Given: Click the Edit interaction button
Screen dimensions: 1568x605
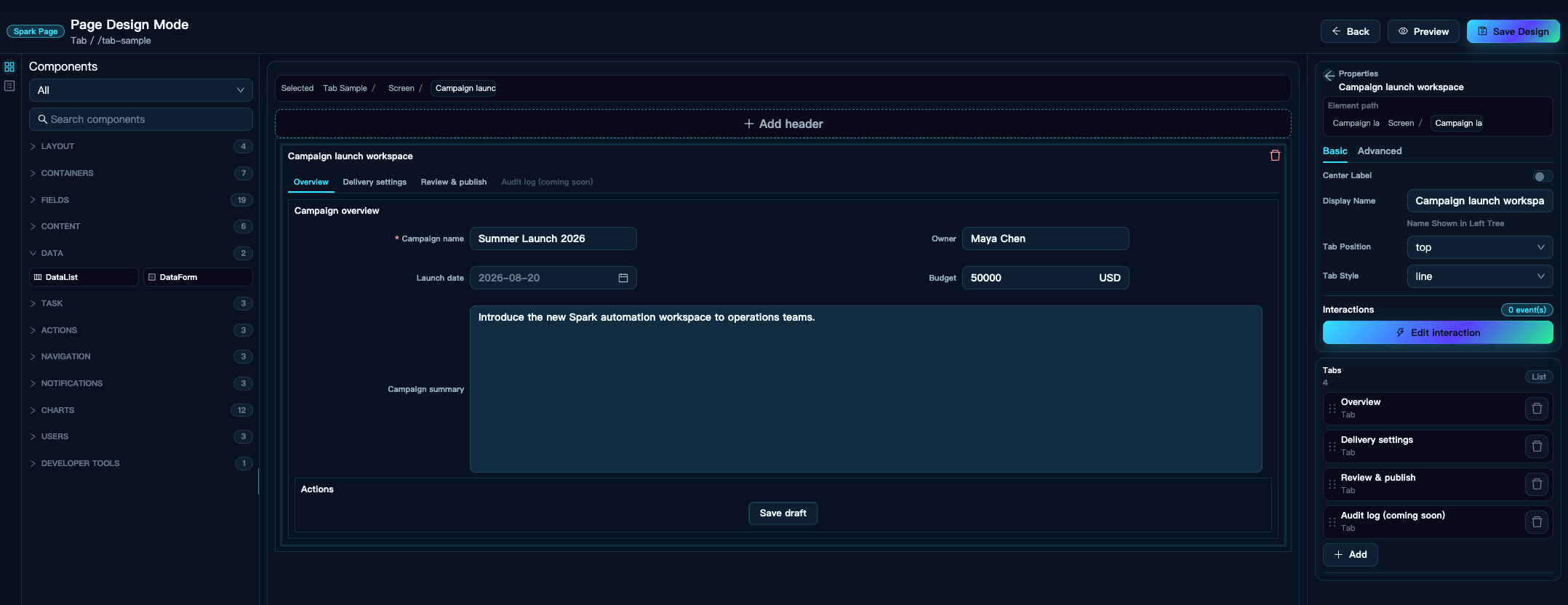Looking at the screenshot, I should (1437, 332).
